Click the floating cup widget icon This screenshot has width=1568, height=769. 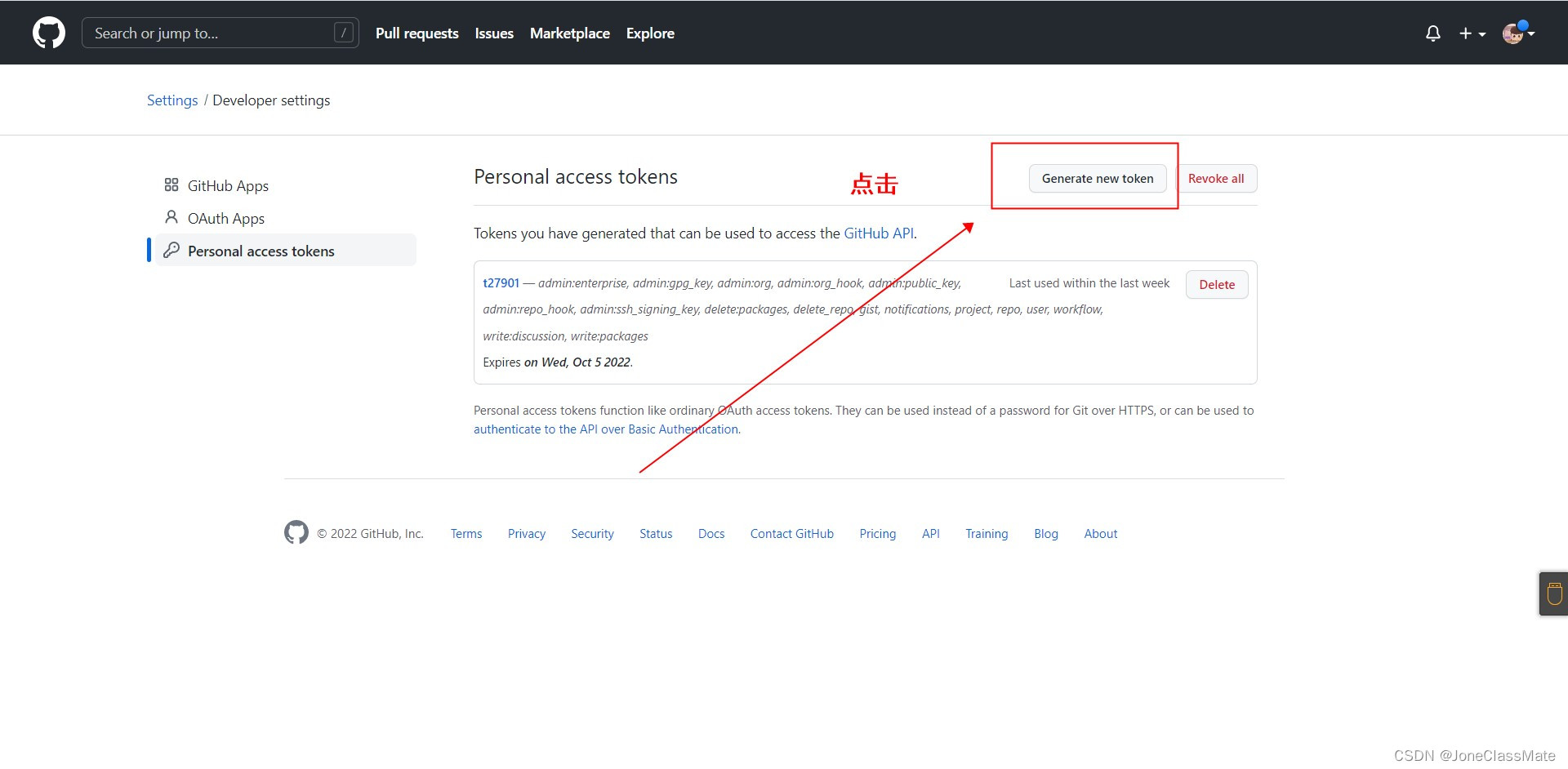pyautogui.click(x=1554, y=593)
